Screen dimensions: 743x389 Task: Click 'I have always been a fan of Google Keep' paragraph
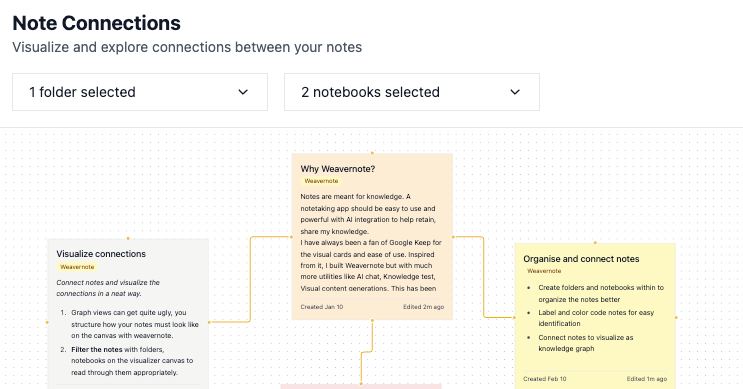click(x=371, y=265)
